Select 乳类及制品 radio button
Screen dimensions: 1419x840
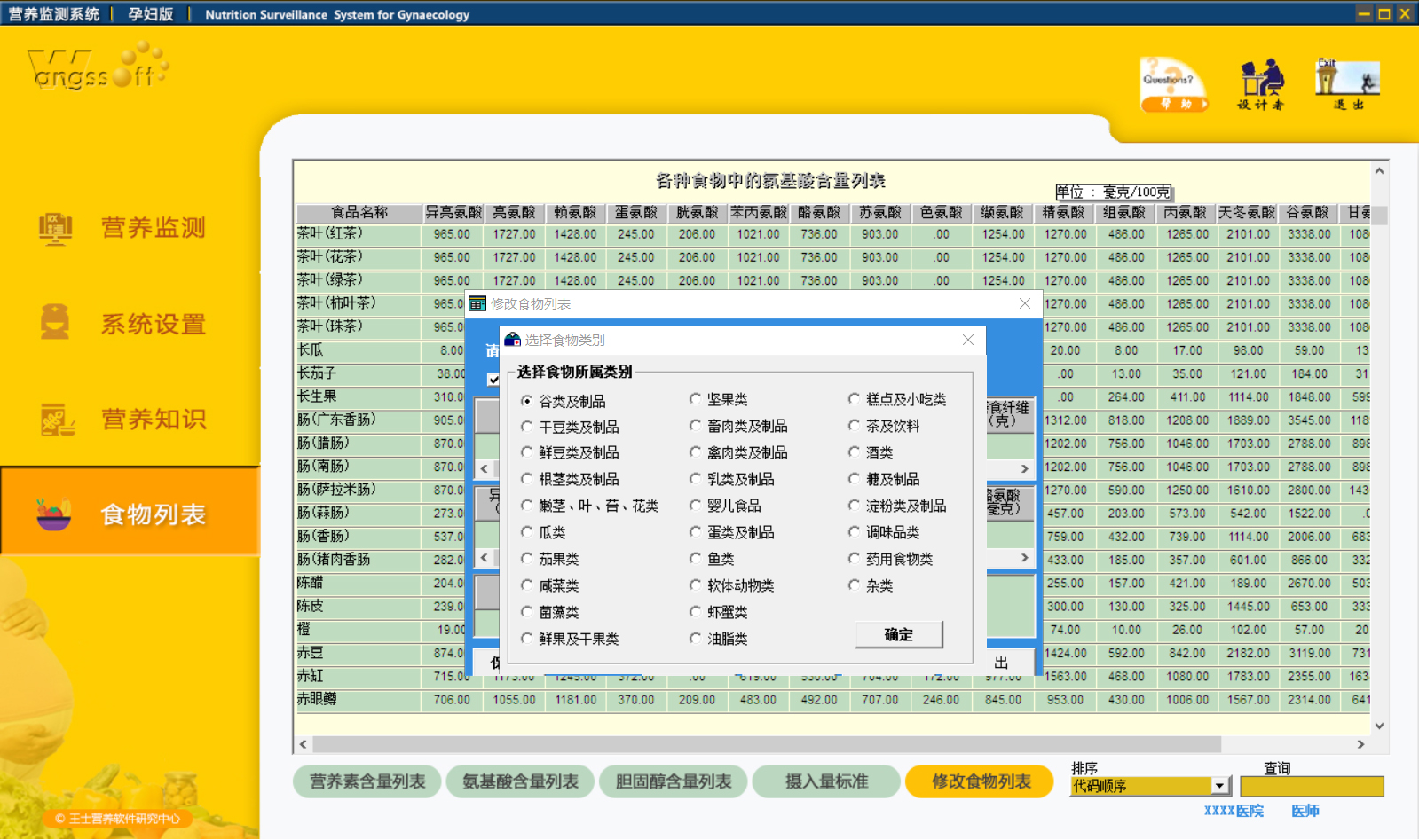696,479
